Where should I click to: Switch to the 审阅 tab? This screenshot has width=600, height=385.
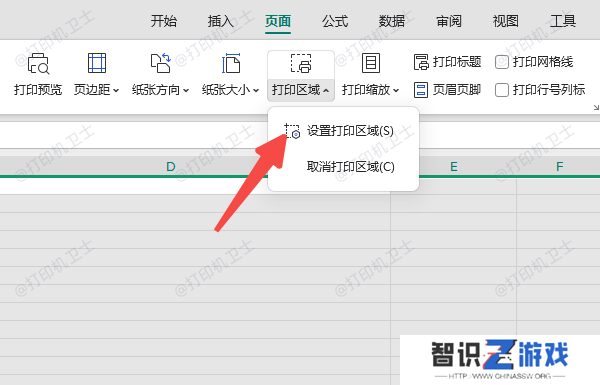click(449, 21)
